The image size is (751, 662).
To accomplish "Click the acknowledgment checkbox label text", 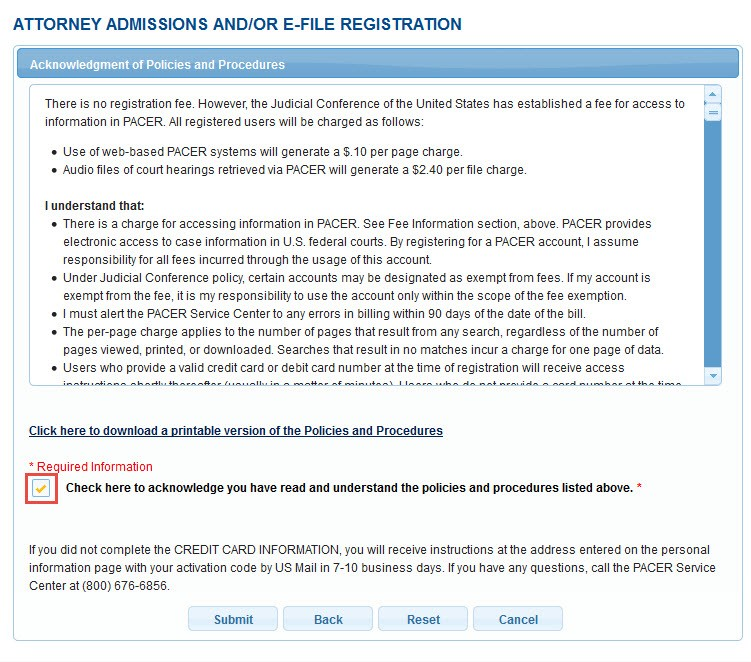I will pos(349,488).
